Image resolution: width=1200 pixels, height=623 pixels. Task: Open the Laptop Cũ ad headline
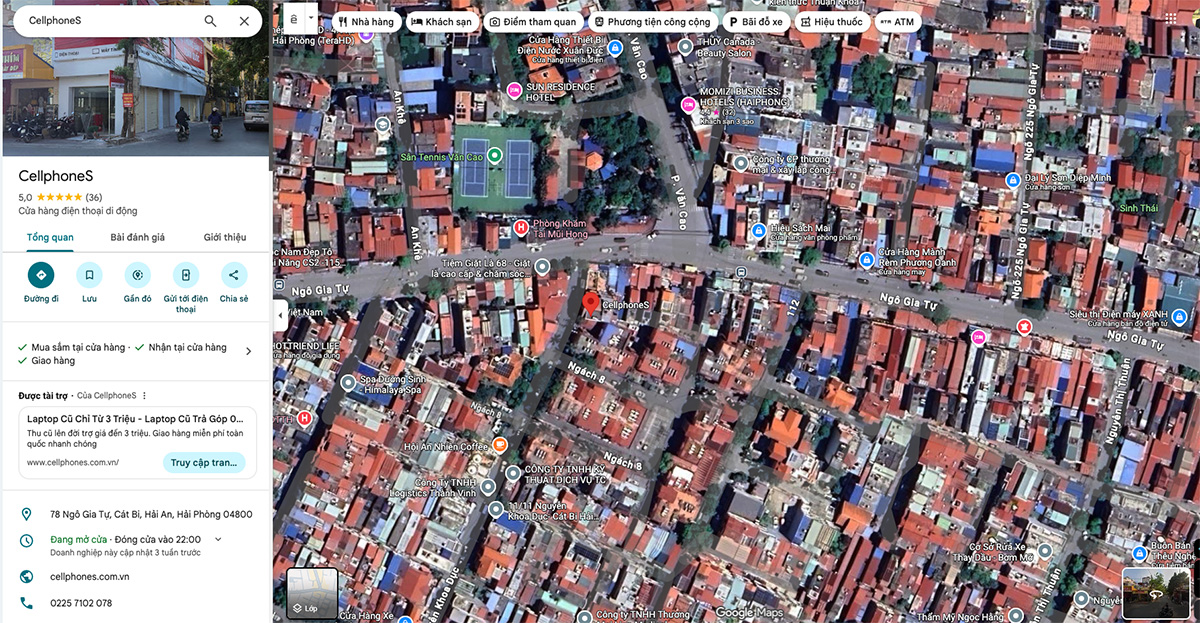coord(135,418)
